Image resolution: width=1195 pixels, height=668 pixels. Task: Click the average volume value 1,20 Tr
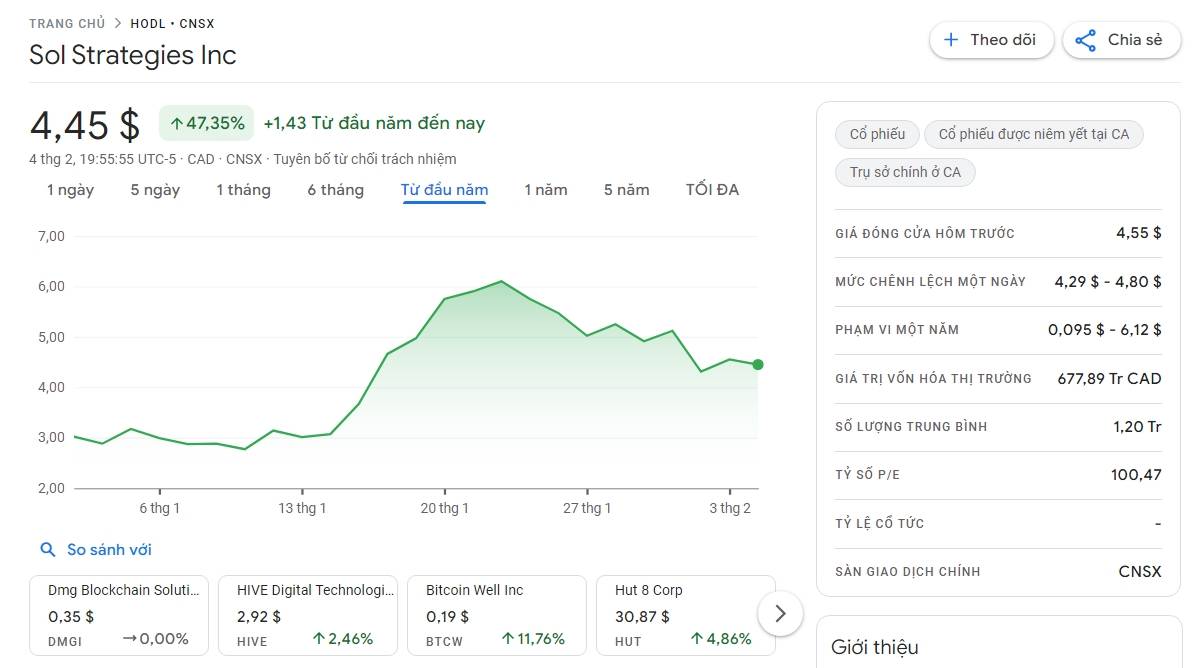(x=1137, y=427)
